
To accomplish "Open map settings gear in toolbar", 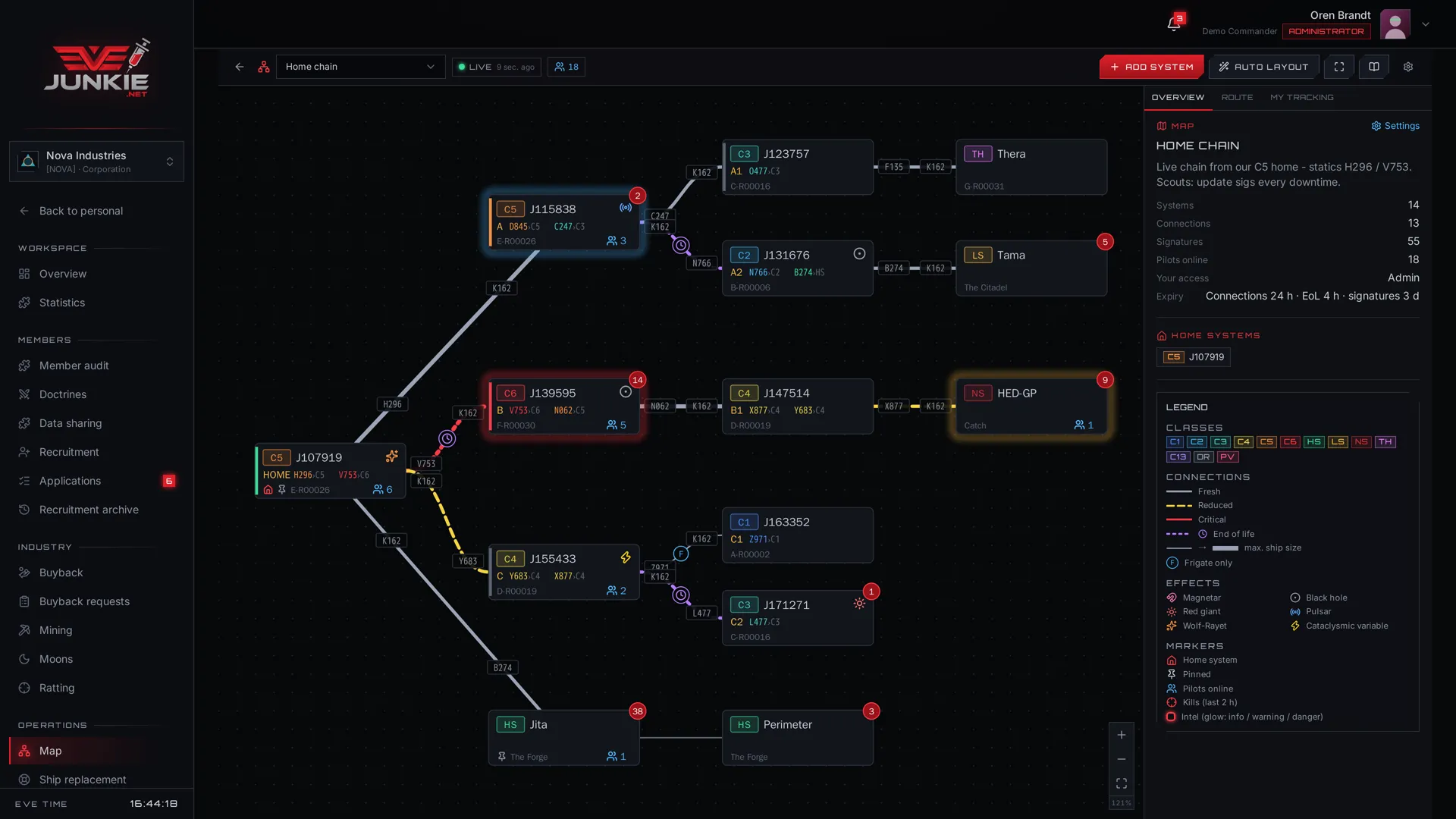I will coord(1408,67).
